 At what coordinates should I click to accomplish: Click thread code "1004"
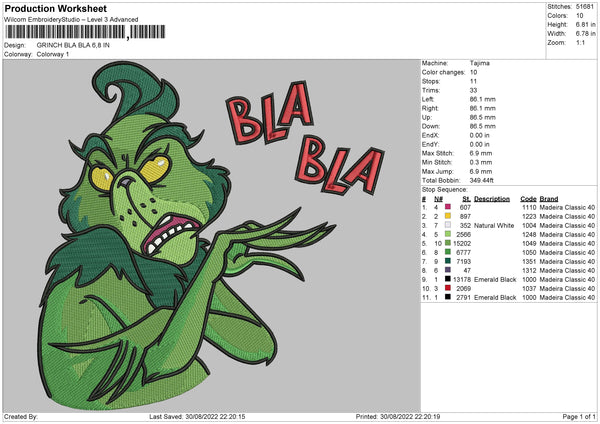529,226
